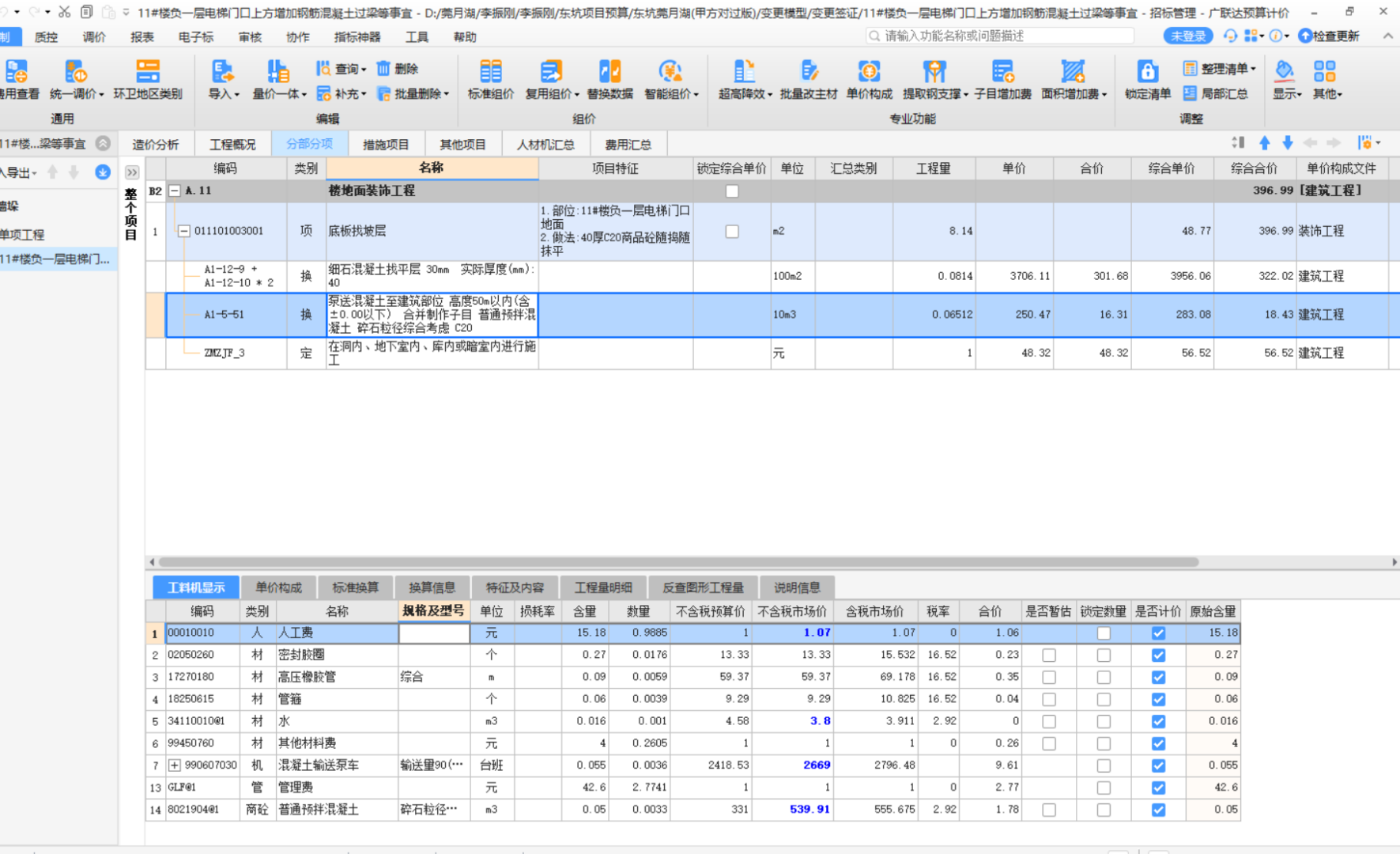Image resolution: width=1400 pixels, height=854 pixels.
Task: Toggle 锁定综合单价 checkbox for 楼地面装饰工程 row
Action: pyautogui.click(x=732, y=191)
